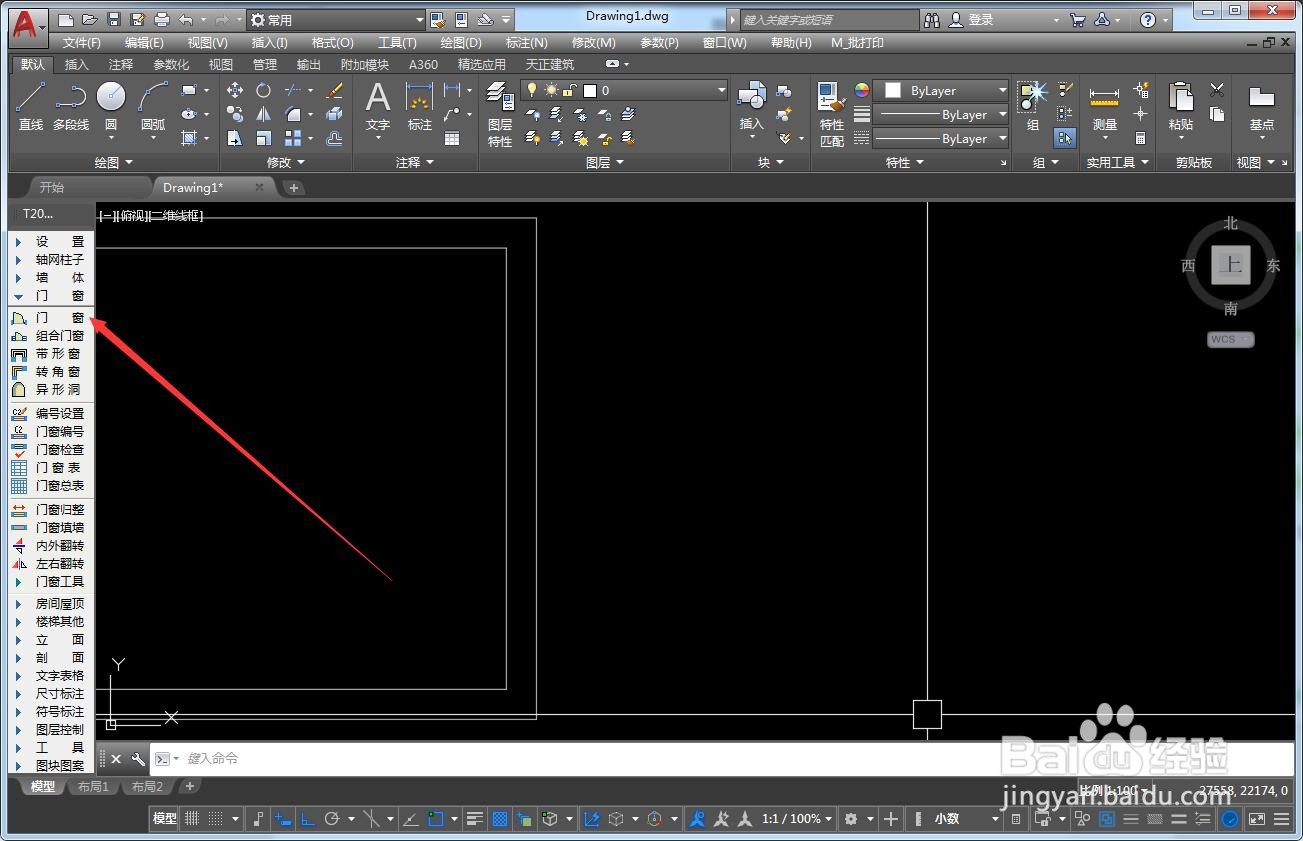This screenshot has width=1303, height=841.
Task: Open the ByLayer color dropdown
Action: pos(940,90)
